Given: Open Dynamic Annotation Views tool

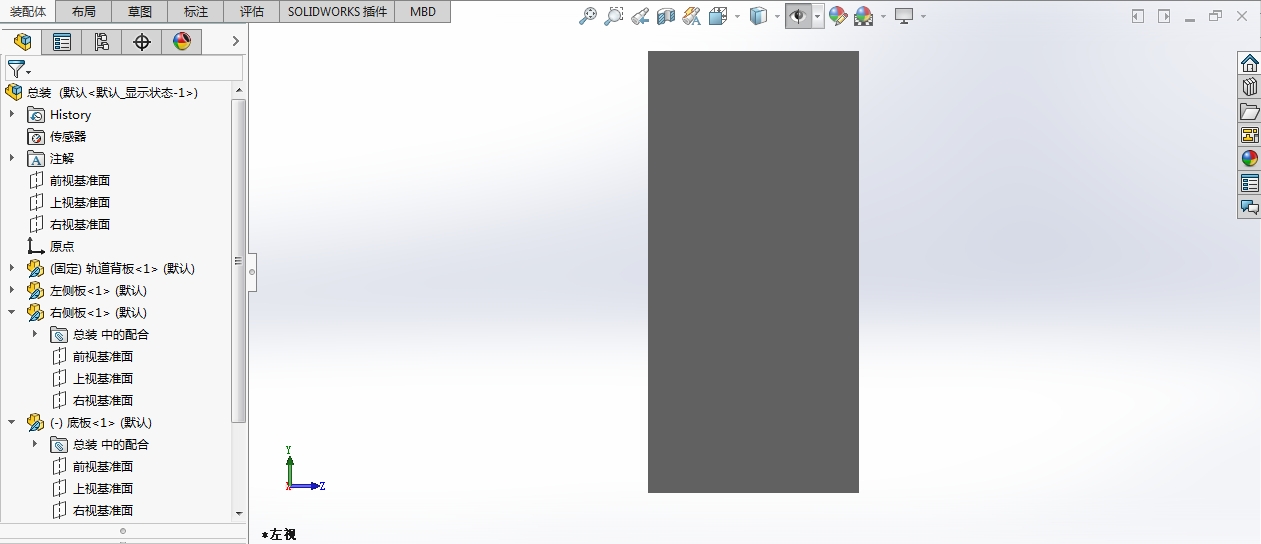Looking at the screenshot, I should pyautogui.click(x=692, y=16).
